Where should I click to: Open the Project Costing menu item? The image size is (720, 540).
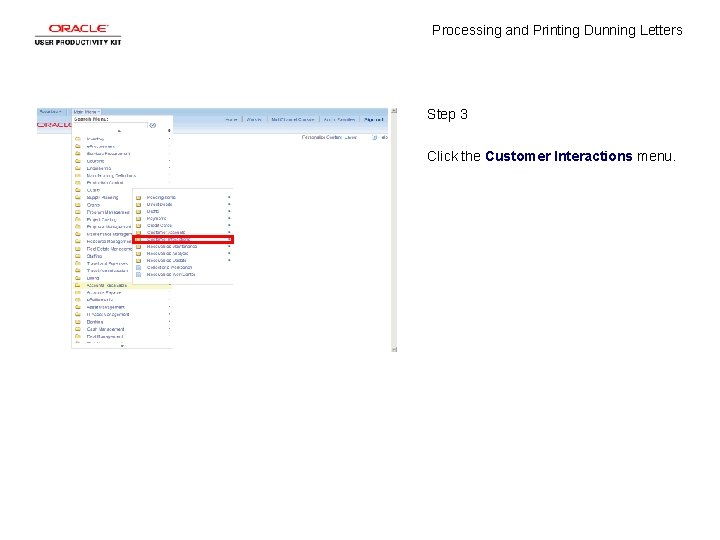[101, 219]
